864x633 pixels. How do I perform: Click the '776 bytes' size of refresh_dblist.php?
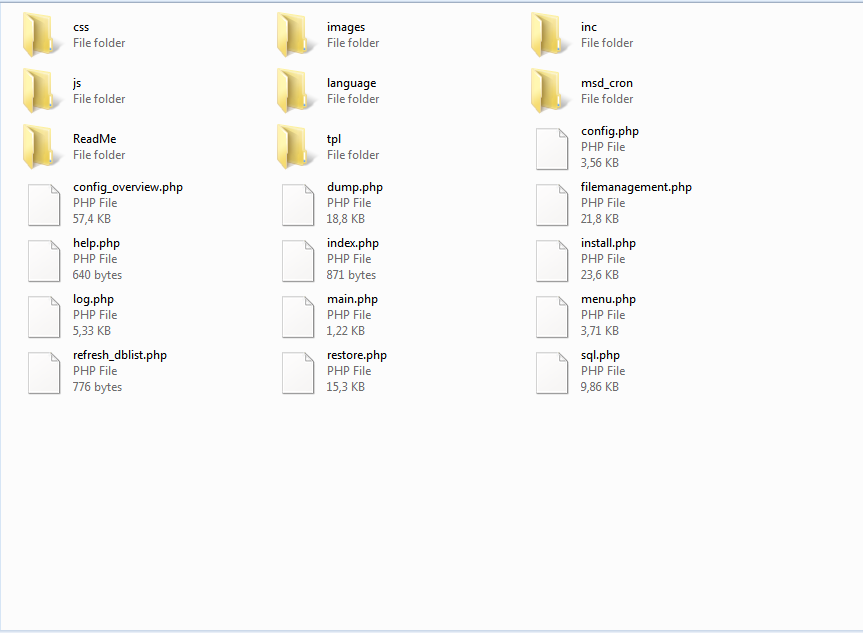click(97, 387)
